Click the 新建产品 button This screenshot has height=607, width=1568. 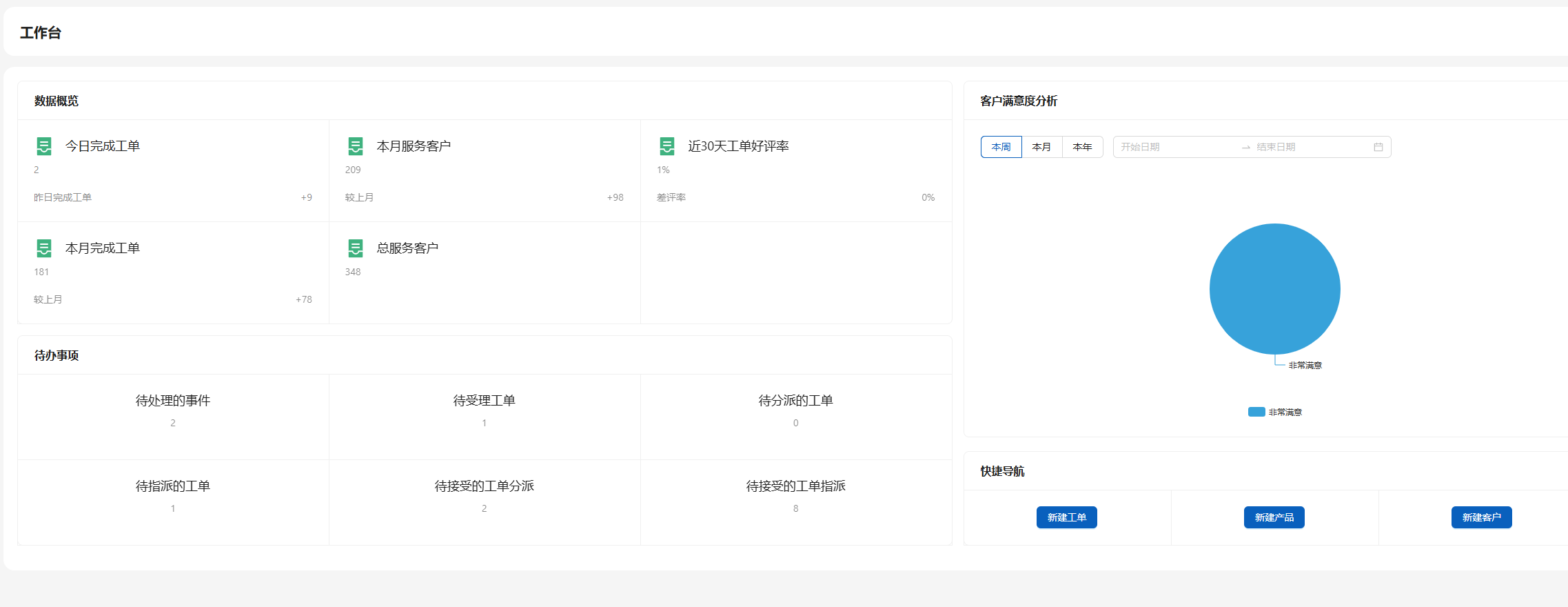(x=1274, y=517)
